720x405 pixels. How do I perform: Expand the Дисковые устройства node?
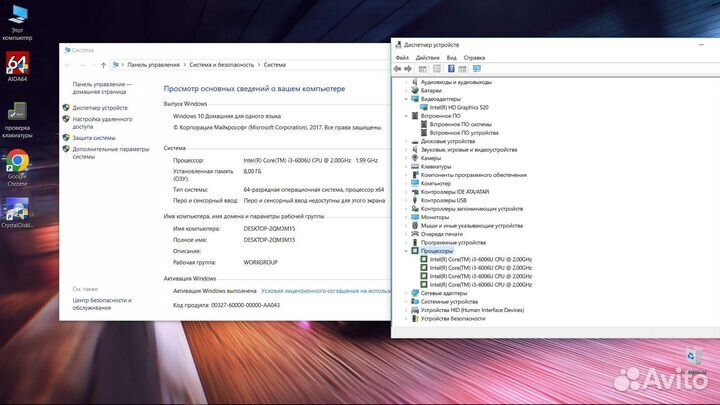click(x=406, y=141)
